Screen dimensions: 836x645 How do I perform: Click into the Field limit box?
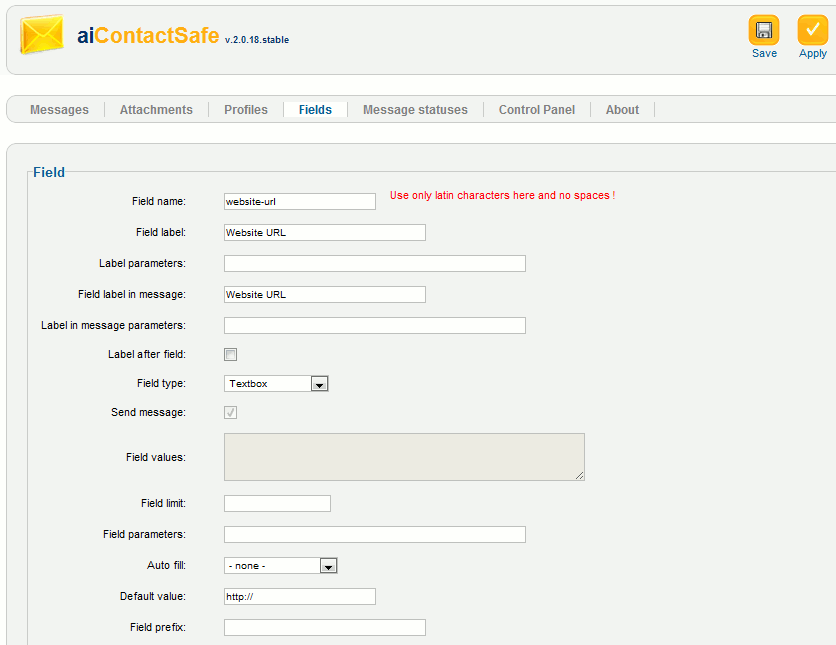tap(277, 504)
